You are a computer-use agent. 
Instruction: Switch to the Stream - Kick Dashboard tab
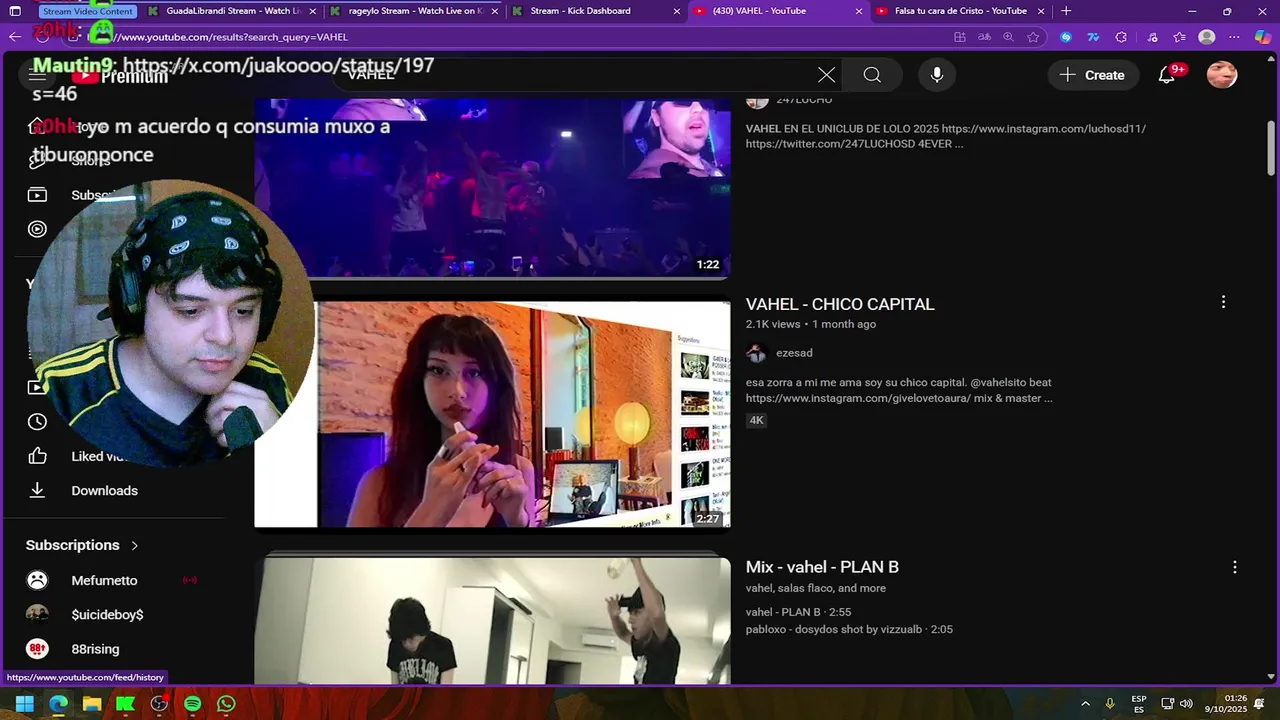click(x=594, y=11)
